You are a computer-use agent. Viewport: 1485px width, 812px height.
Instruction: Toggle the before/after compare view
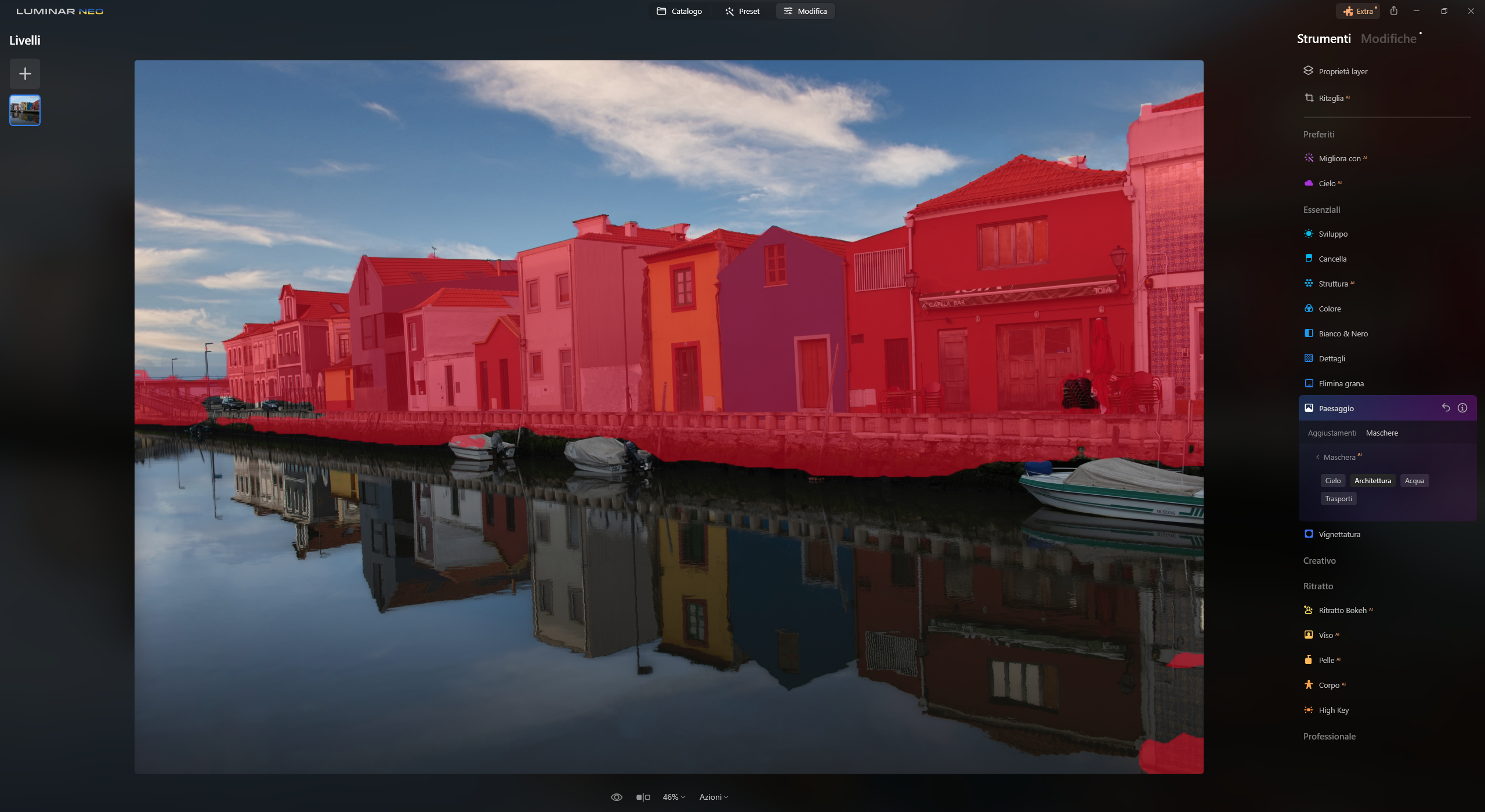pyautogui.click(x=643, y=797)
